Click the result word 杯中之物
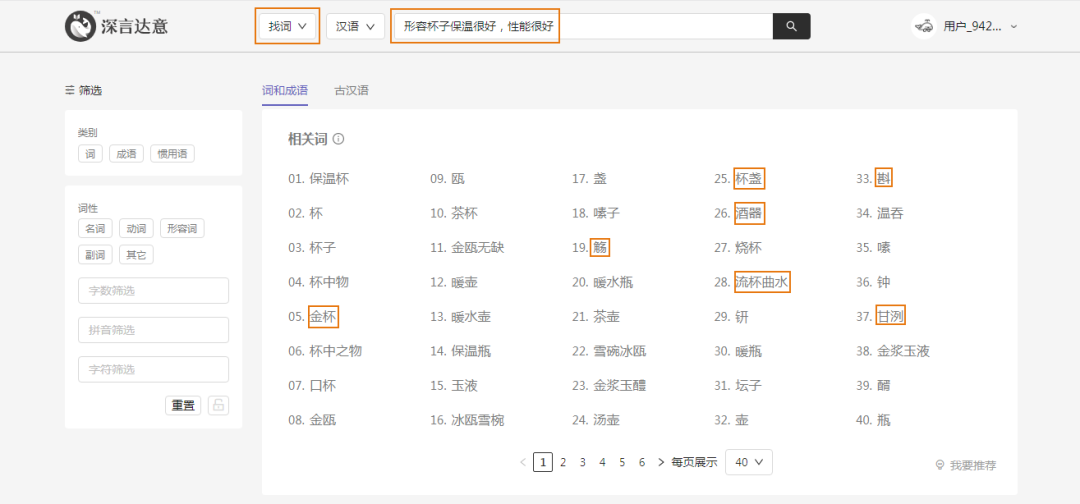 tap(335, 351)
